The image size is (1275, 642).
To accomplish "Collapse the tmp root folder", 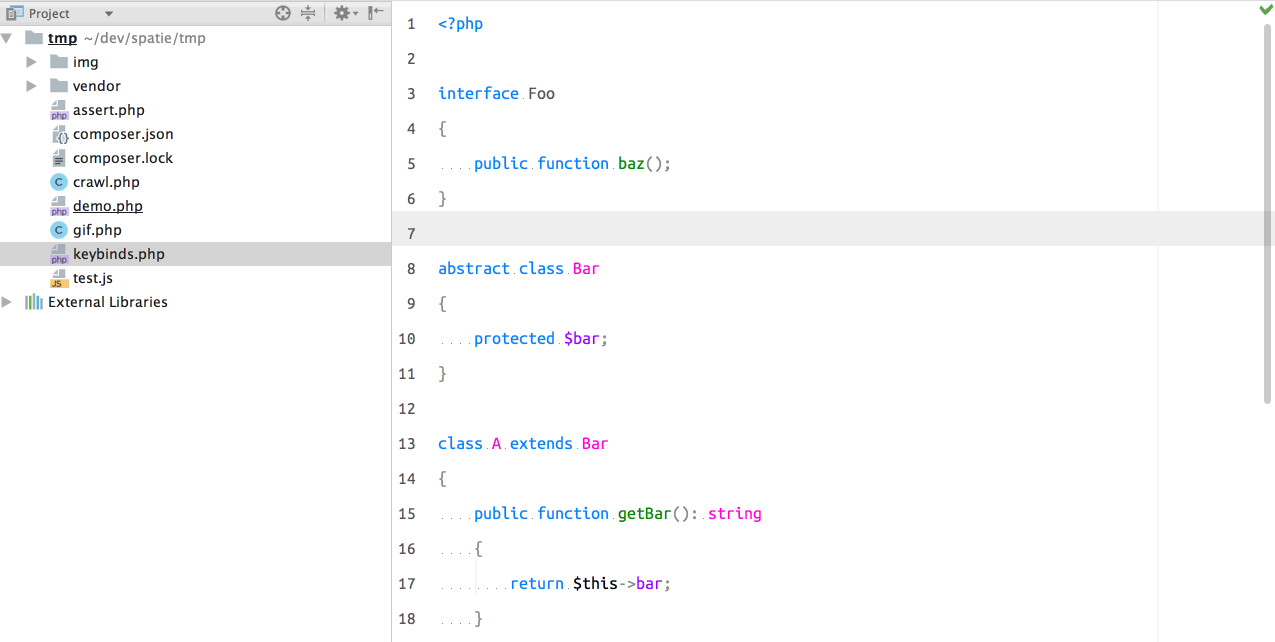I will [8, 38].
